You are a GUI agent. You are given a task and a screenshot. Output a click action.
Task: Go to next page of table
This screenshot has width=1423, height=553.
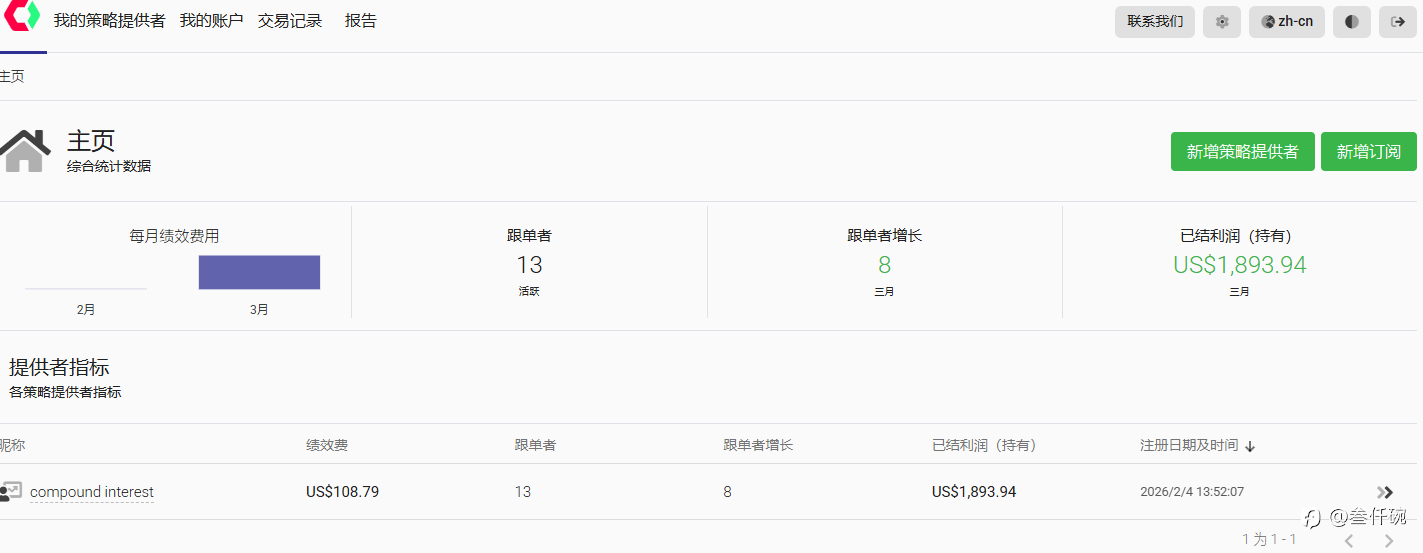tap(1388, 540)
